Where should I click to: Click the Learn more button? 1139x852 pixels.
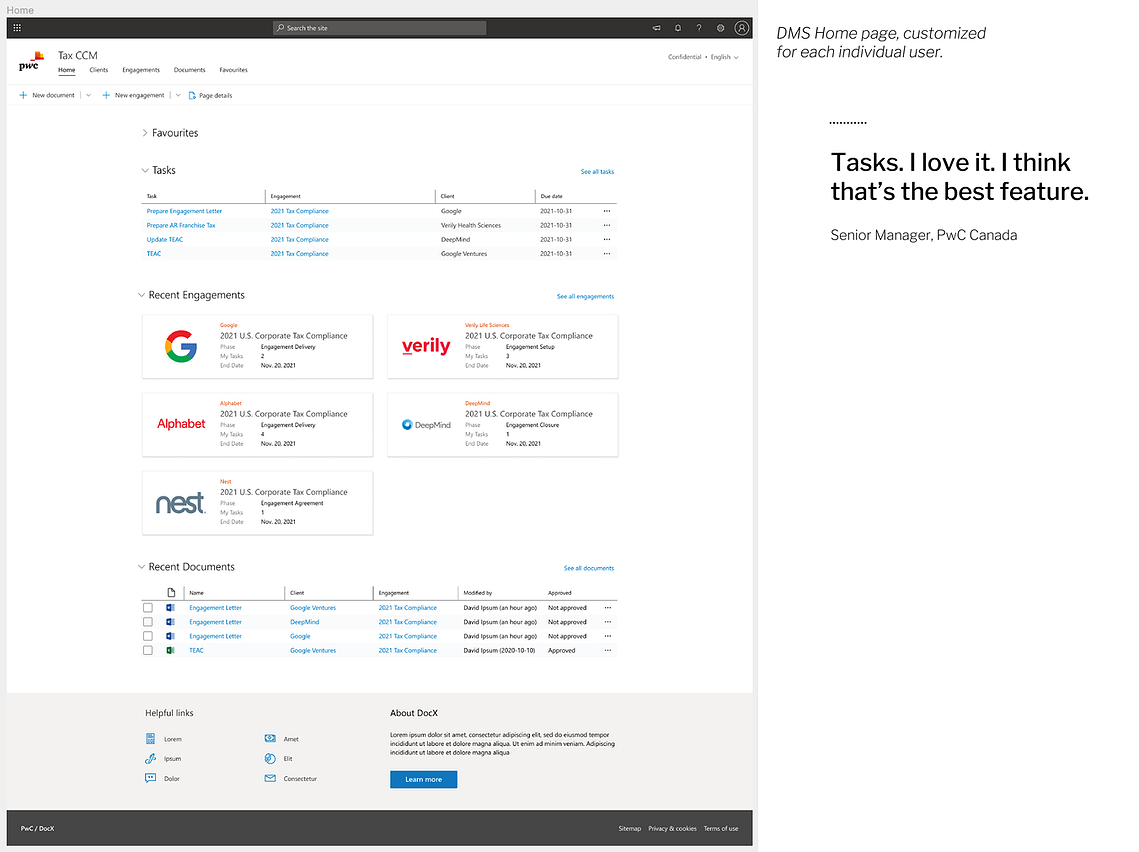(423, 779)
